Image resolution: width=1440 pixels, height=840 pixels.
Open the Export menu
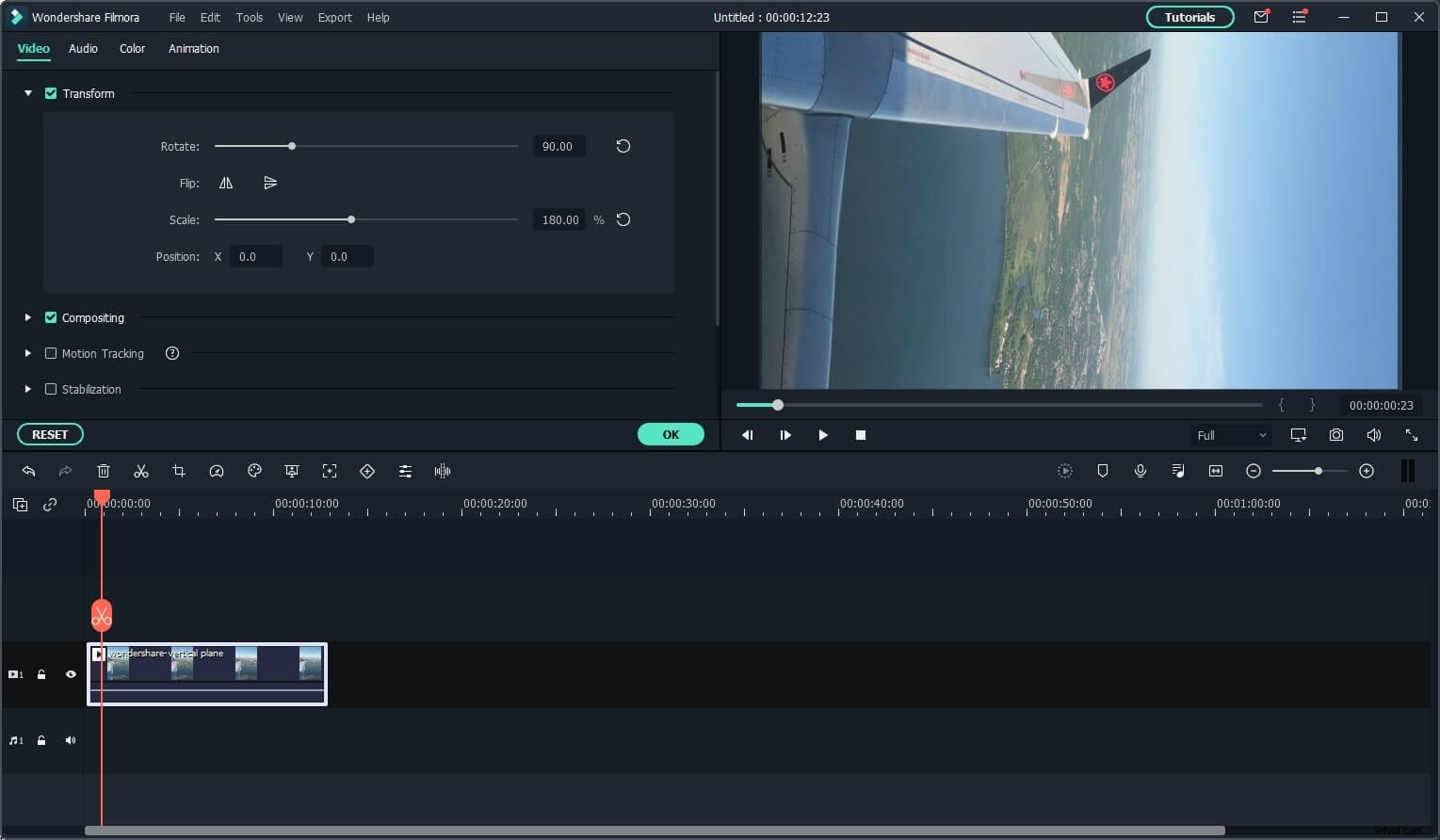334,17
